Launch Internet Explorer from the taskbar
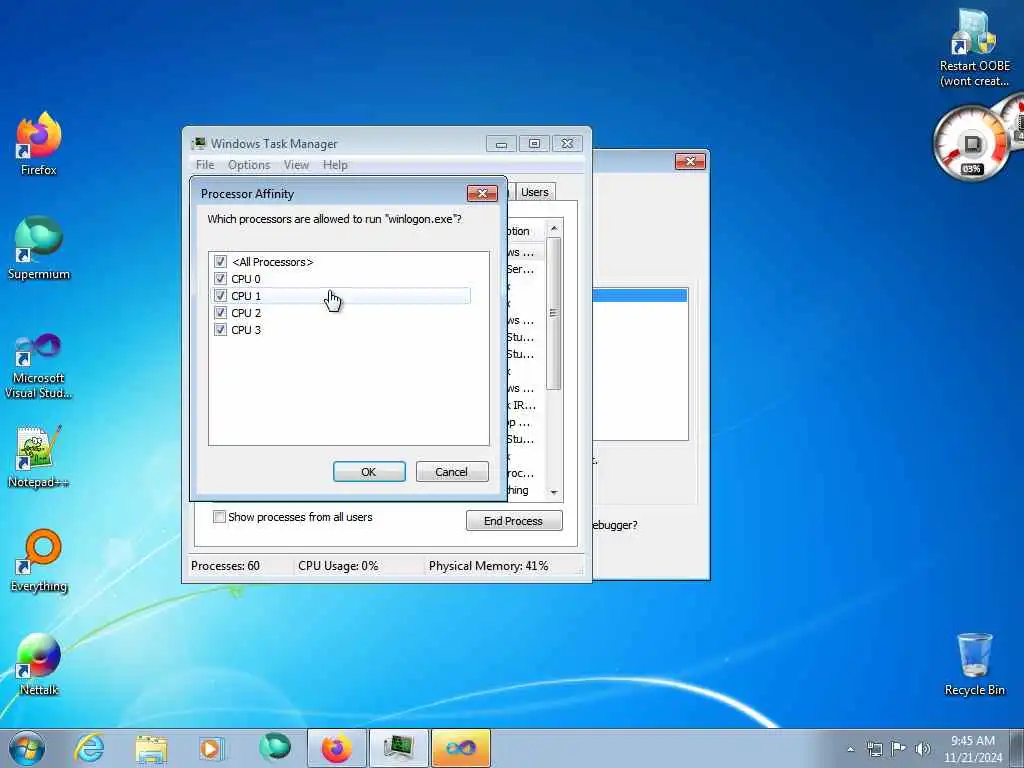Image resolution: width=1024 pixels, height=768 pixels. [x=89, y=748]
